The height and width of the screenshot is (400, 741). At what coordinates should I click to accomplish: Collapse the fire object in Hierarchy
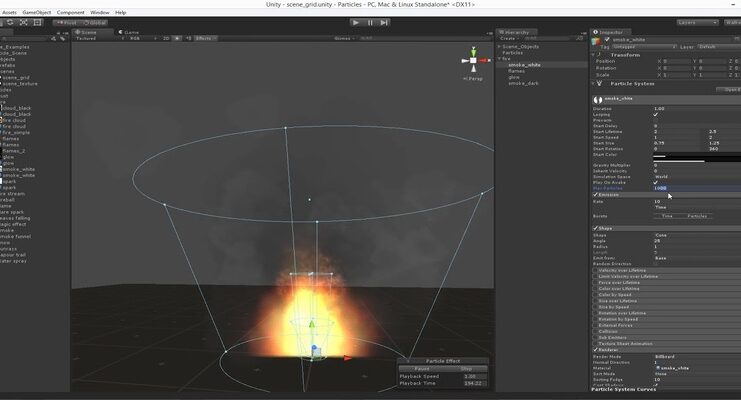(499, 59)
